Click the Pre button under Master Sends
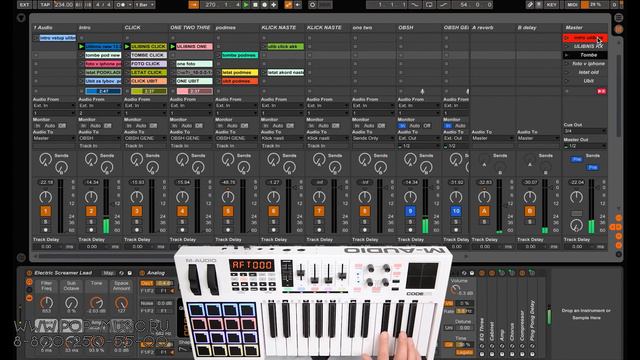This screenshot has height=360, width=640. tap(593, 167)
